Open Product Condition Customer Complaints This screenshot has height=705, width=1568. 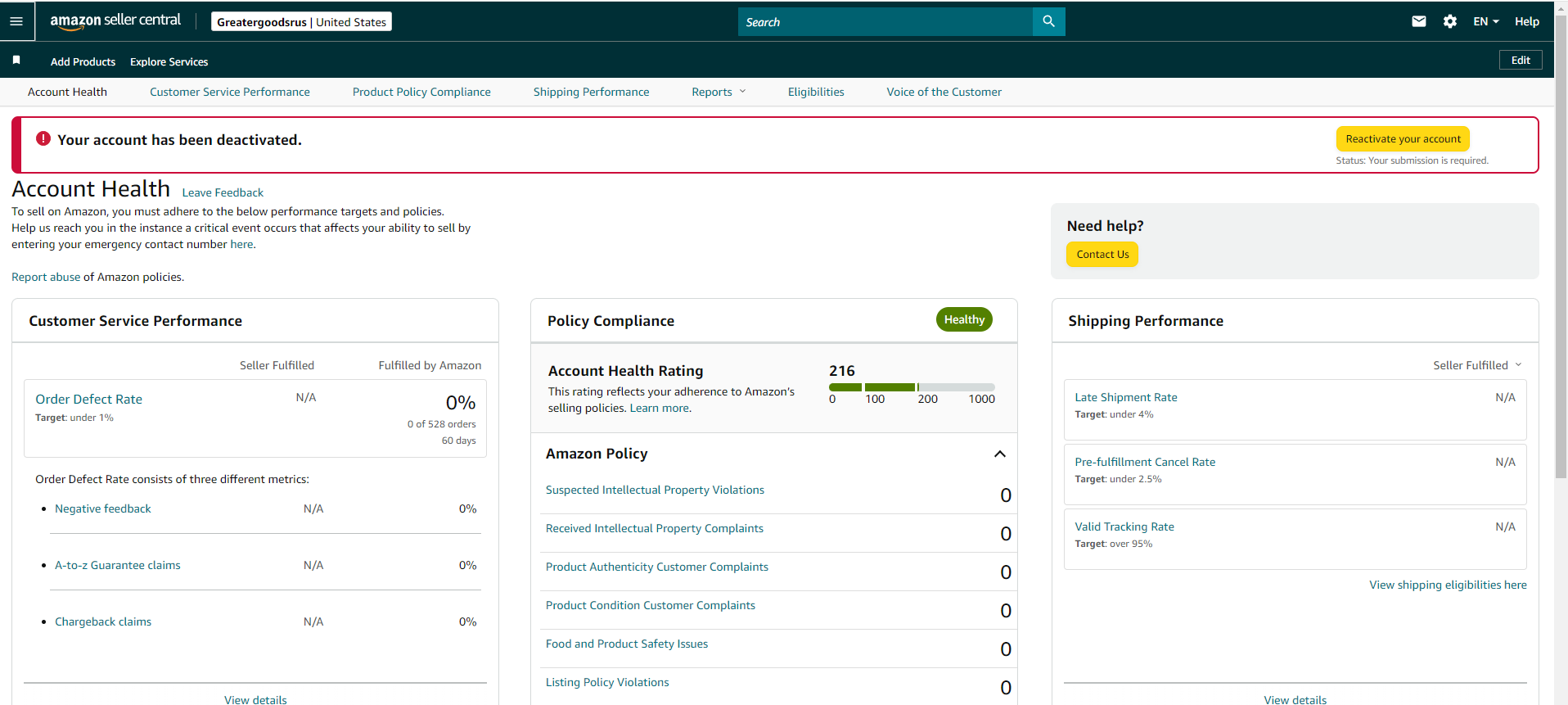651,605
